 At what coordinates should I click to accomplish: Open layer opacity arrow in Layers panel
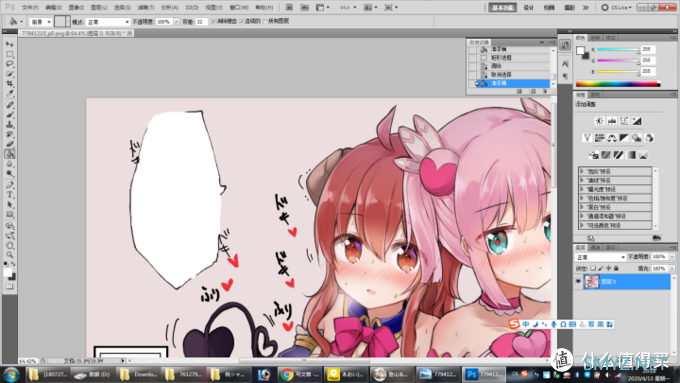672,257
